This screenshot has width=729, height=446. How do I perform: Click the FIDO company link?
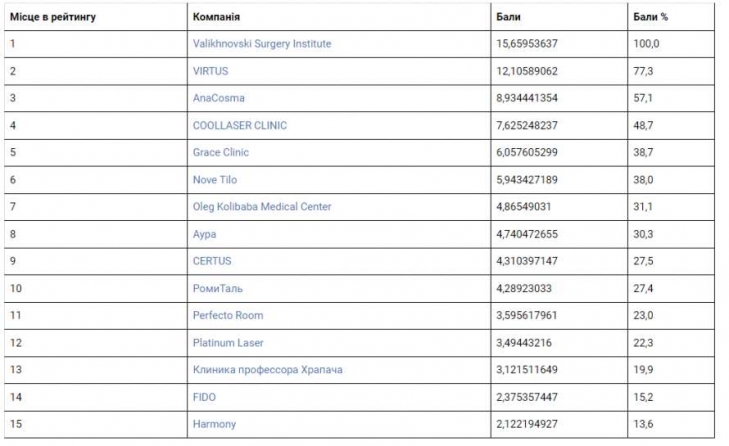point(203,397)
